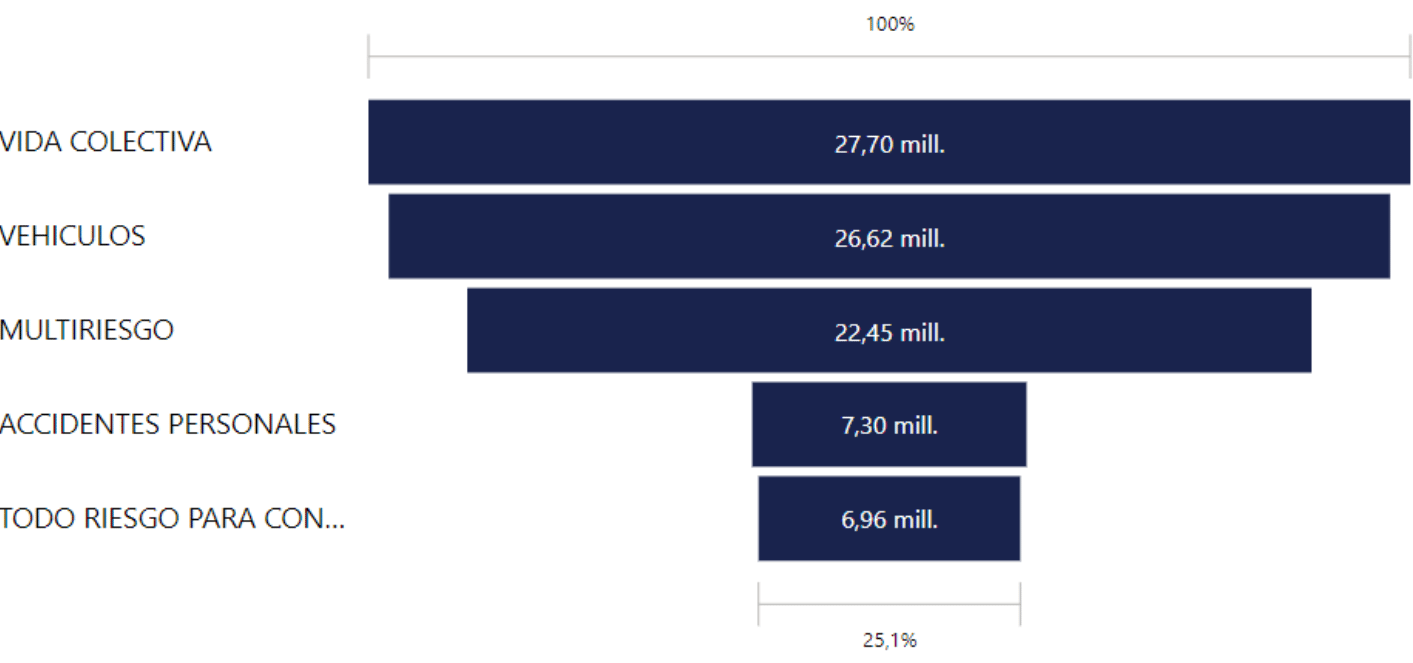Click the ACCIDENTES PERSONALES category label
The width and height of the screenshot is (1413, 663).
(167, 424)
